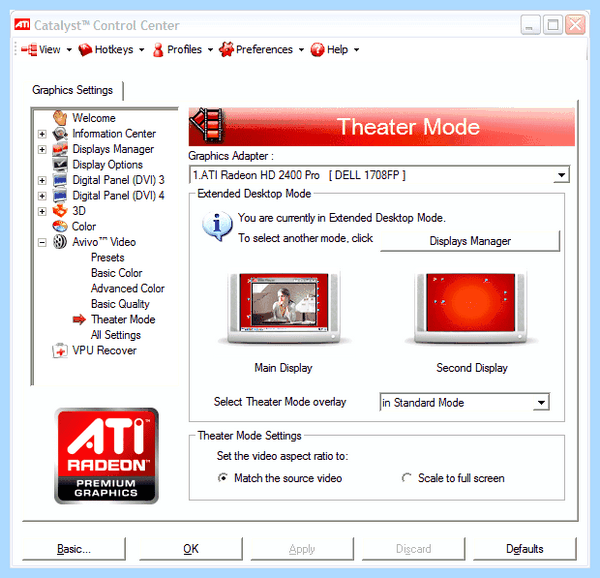This screenshot has width=600, height=578.
Task: Click the Displays Manager button
Action: coord(470,241)
